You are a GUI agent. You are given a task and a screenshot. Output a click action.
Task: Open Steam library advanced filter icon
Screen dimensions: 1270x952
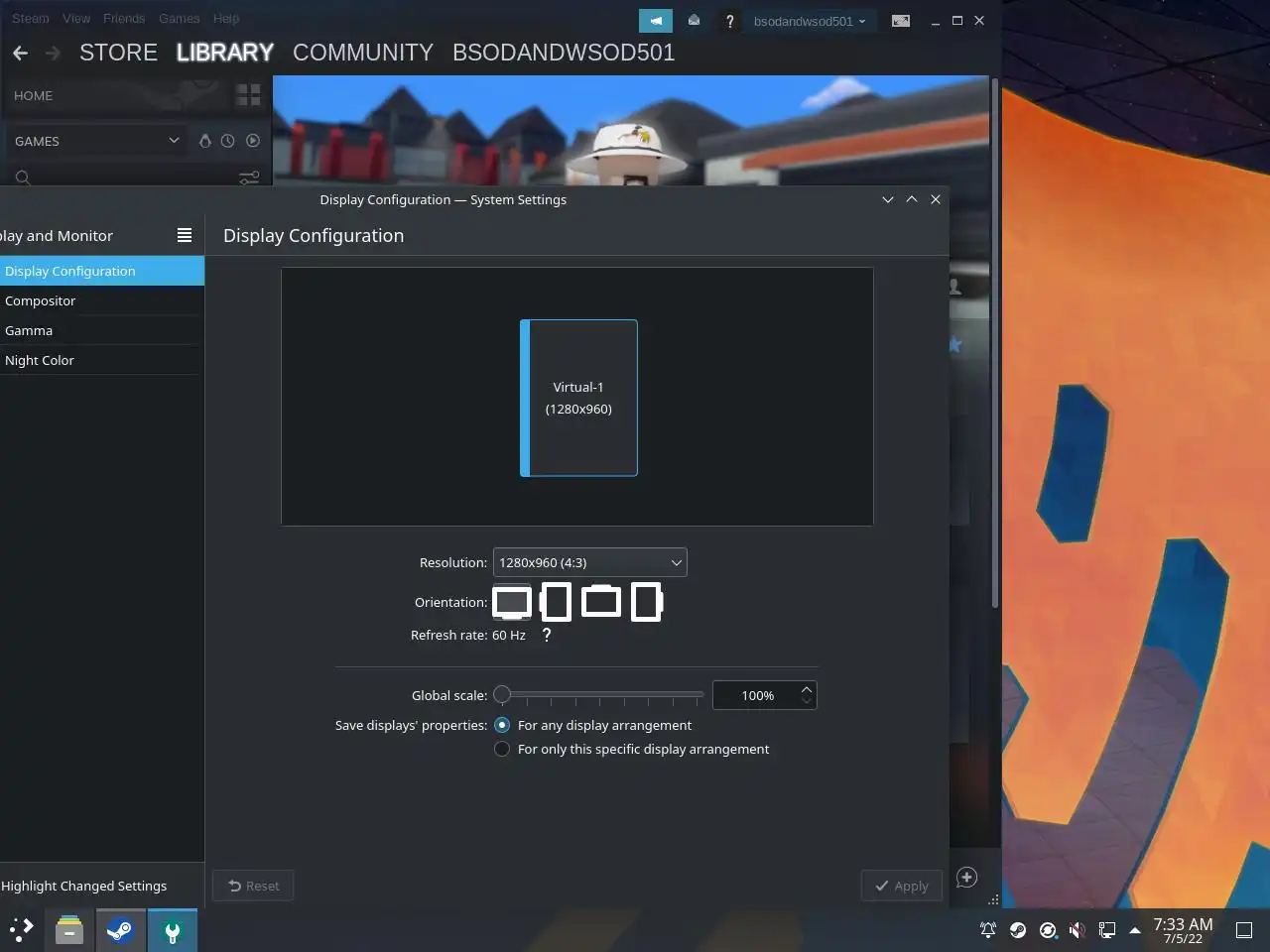[x=249, y=178]
